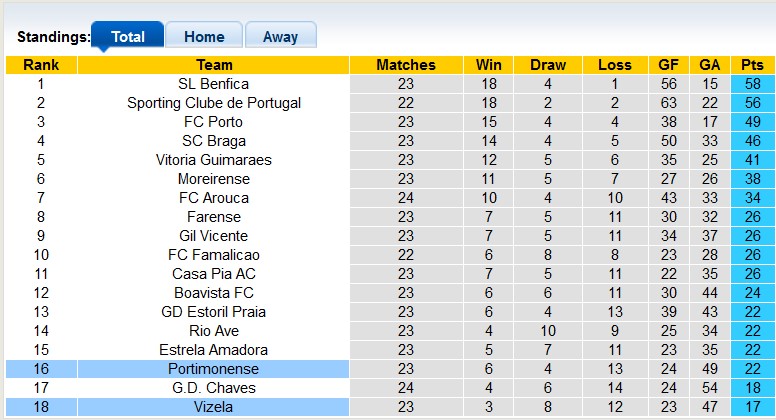Viewport: 776px width, 420px height.
Task: Select the highlighted Vizela team row
Action: [x=213, y=407]
